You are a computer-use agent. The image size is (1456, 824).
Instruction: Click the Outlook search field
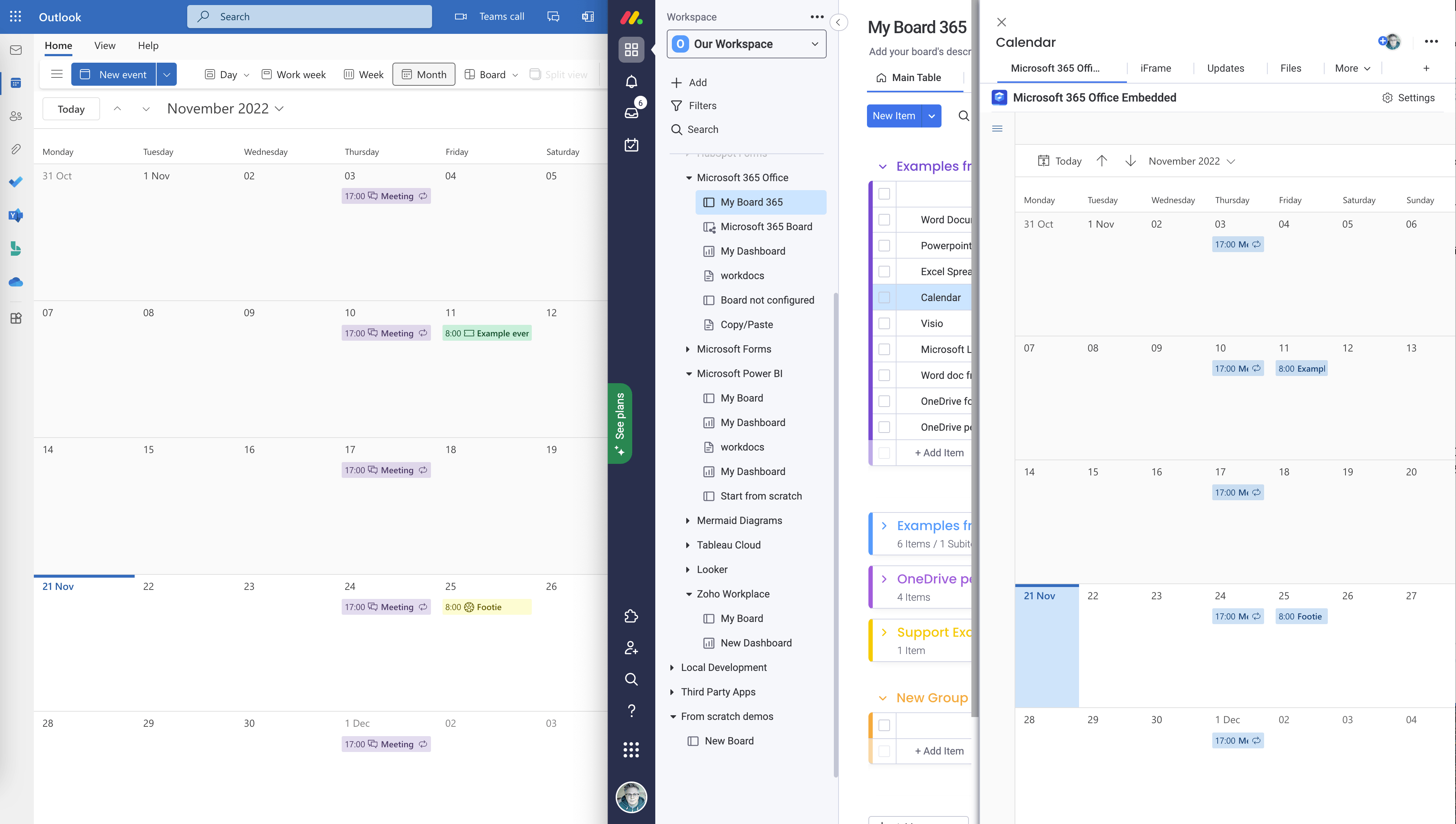(309, 17)
